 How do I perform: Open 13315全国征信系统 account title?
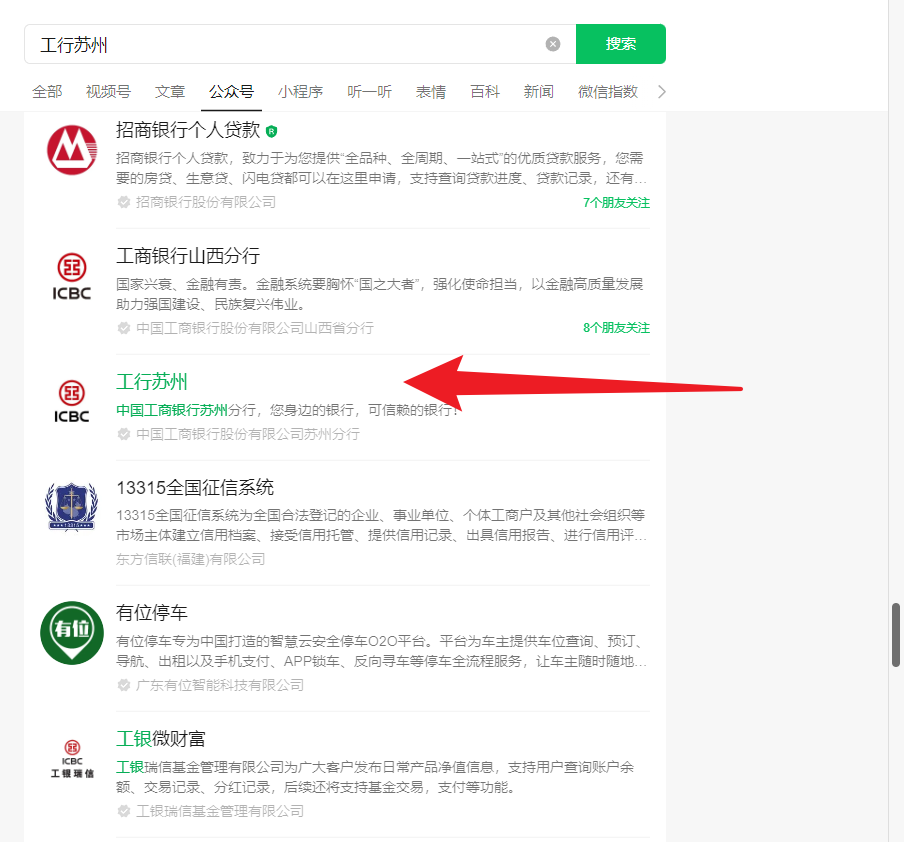click(195, 487)
